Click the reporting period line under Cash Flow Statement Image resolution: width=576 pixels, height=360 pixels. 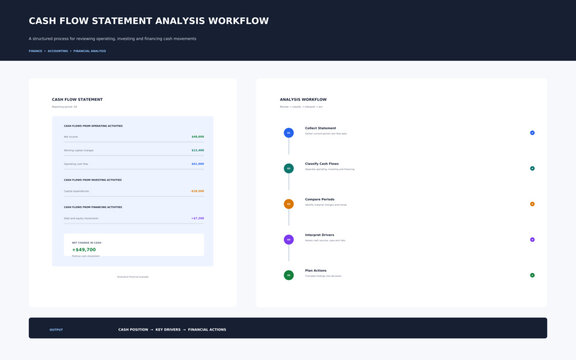coord(64,107)
